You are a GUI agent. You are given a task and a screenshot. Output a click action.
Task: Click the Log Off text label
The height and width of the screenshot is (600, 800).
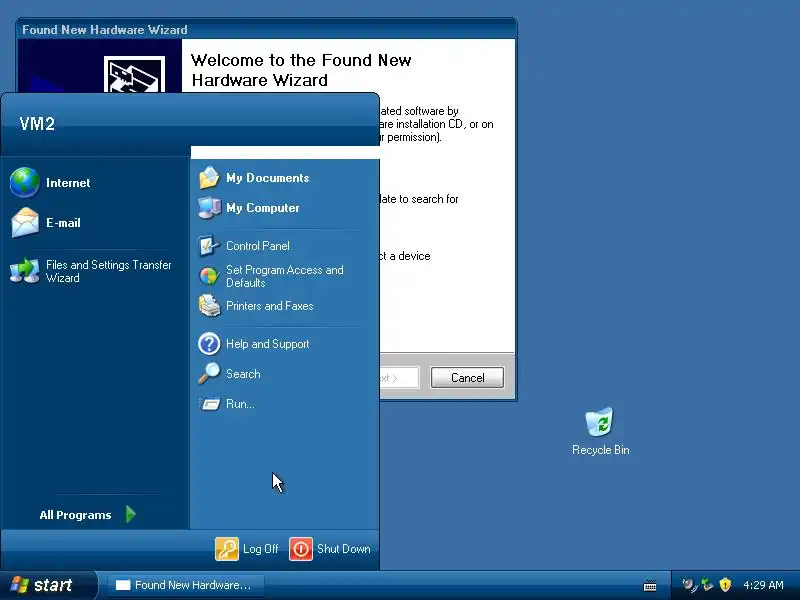[261, 549]
